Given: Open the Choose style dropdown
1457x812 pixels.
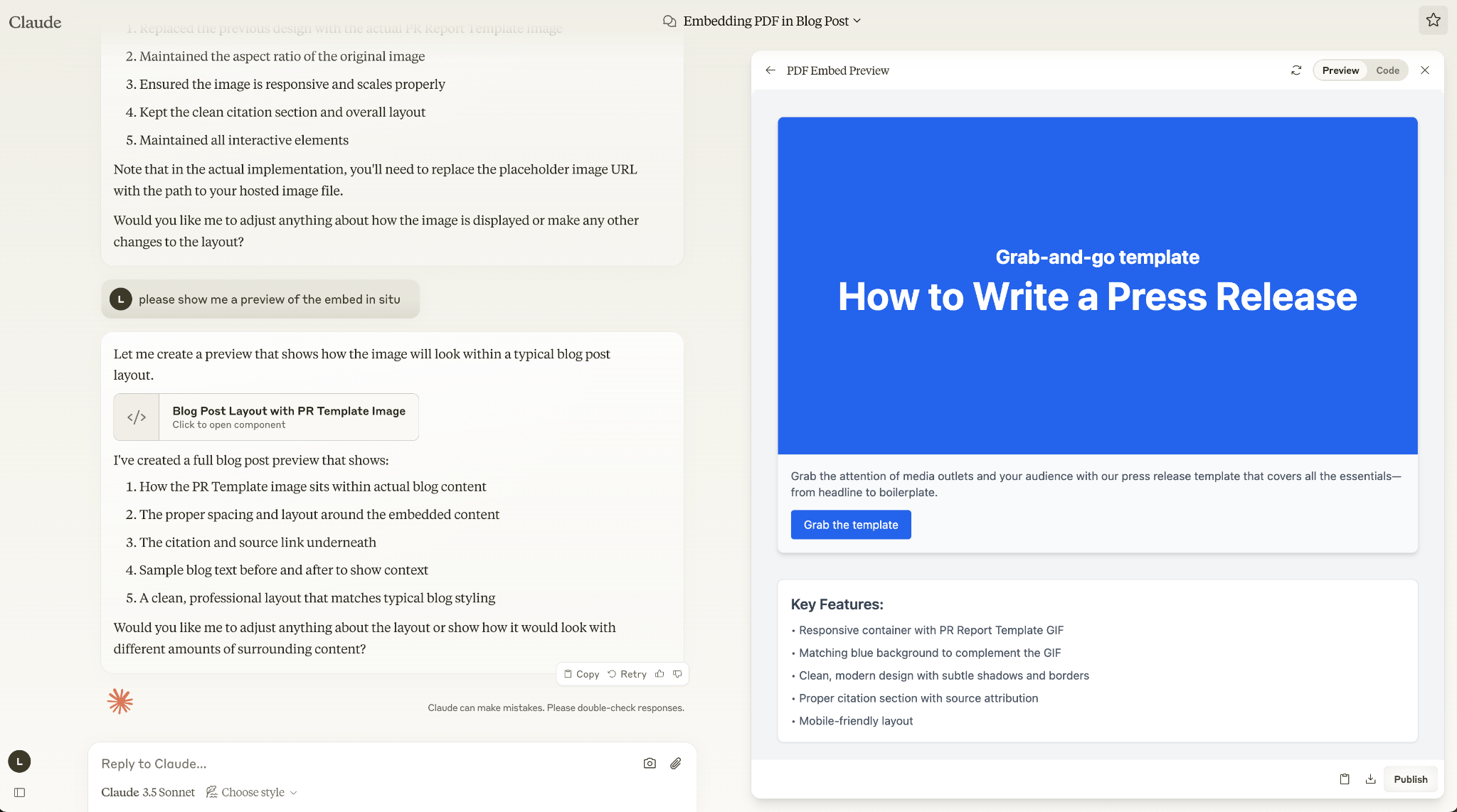Looking at the screenshot, I should (x=250, y=791).
